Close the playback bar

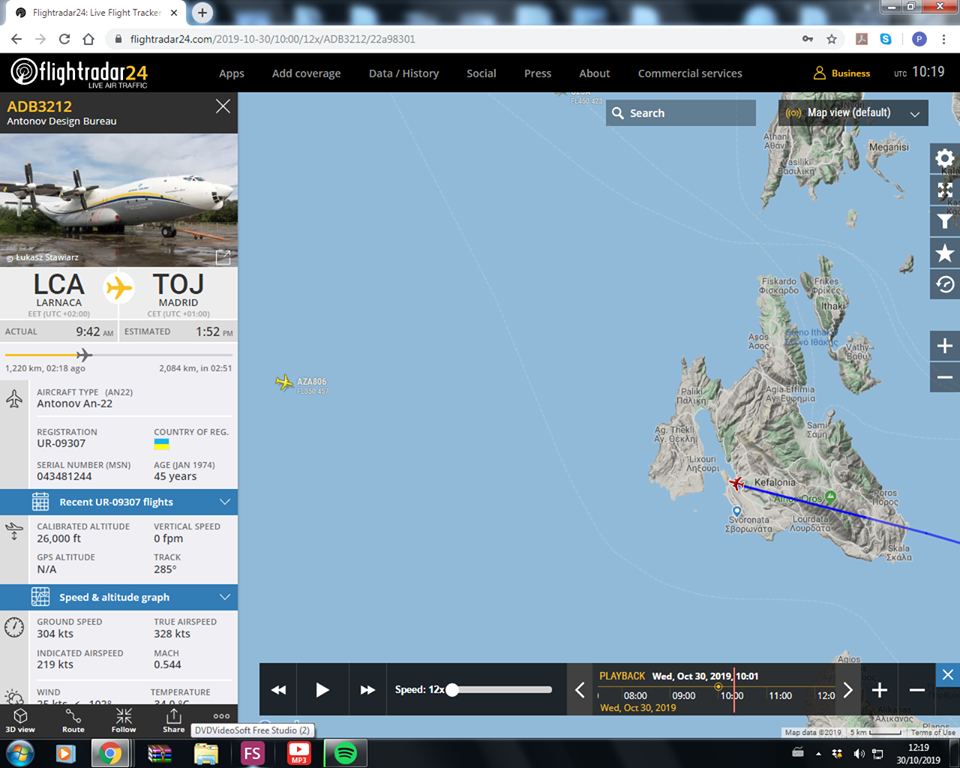click(948, 675)
